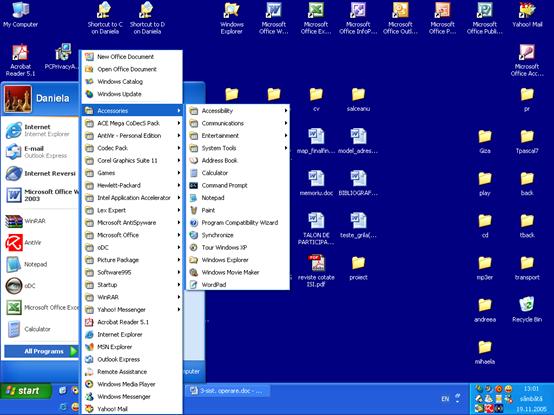Launch Tour Windows XP

238,247
